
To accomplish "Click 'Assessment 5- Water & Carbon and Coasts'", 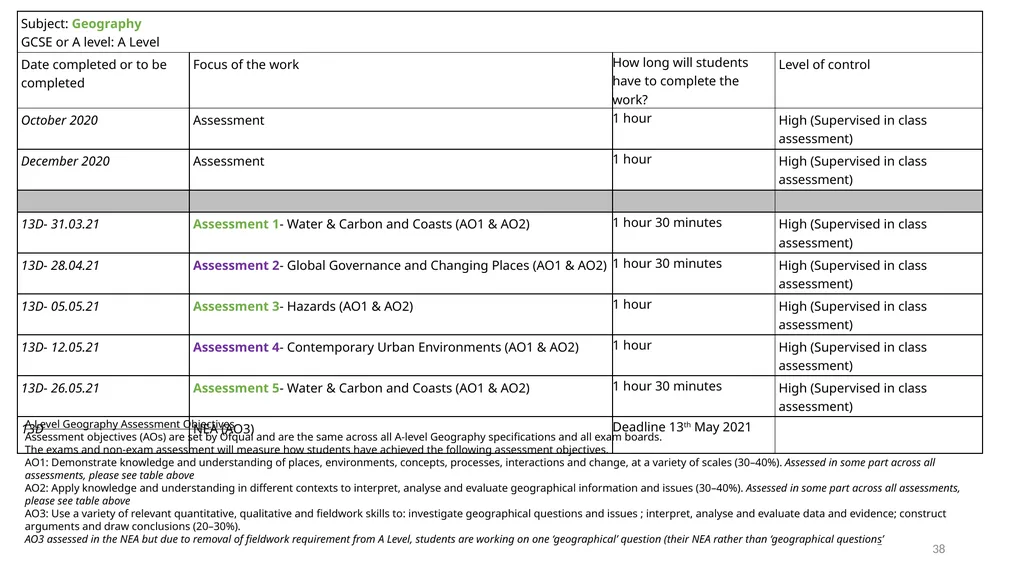I will (x=361, y=388).
